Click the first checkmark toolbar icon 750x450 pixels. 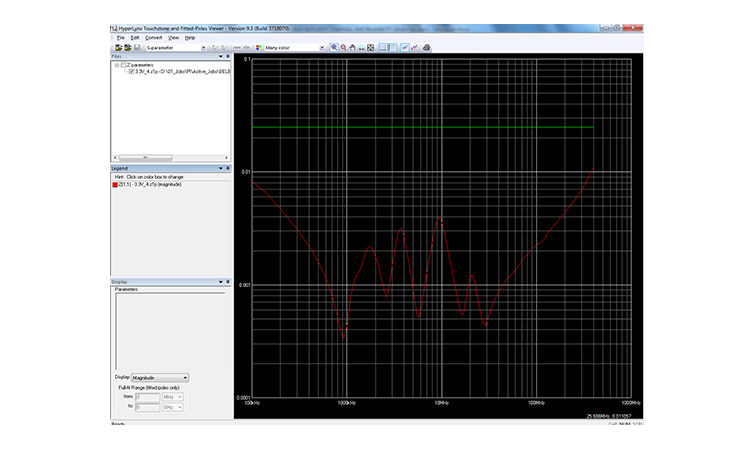(215, 48)
